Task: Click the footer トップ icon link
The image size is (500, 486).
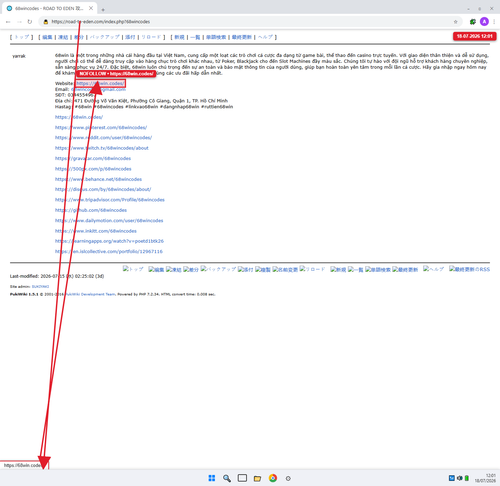Action: (x=133, y=269)
